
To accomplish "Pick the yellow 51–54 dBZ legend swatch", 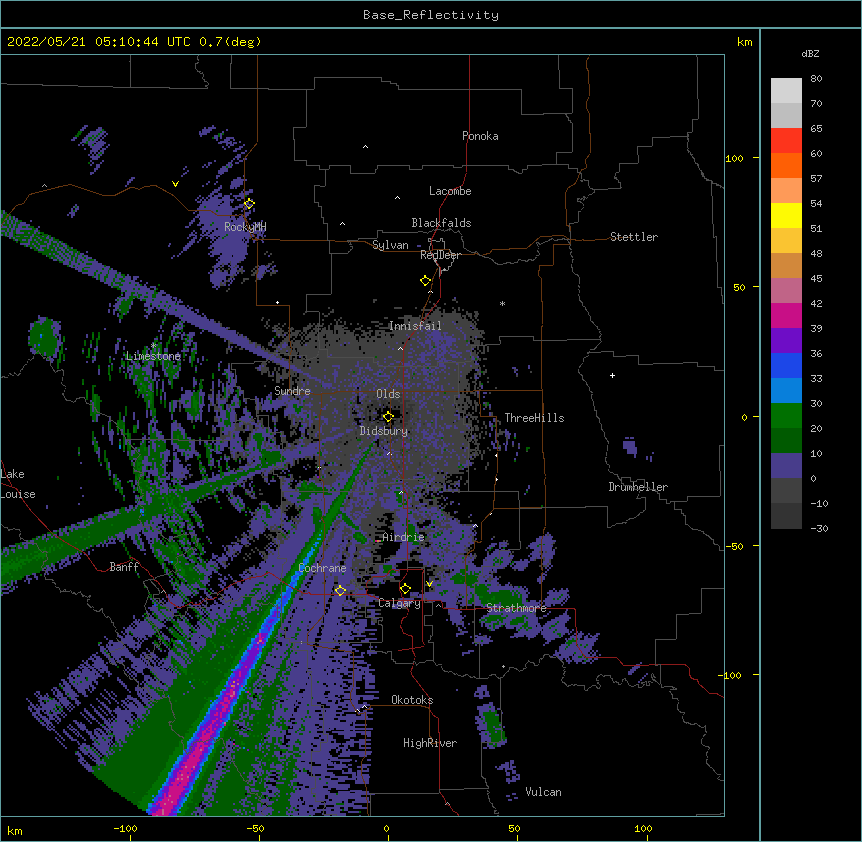I will pyautogui.click(x=786, y=216).
